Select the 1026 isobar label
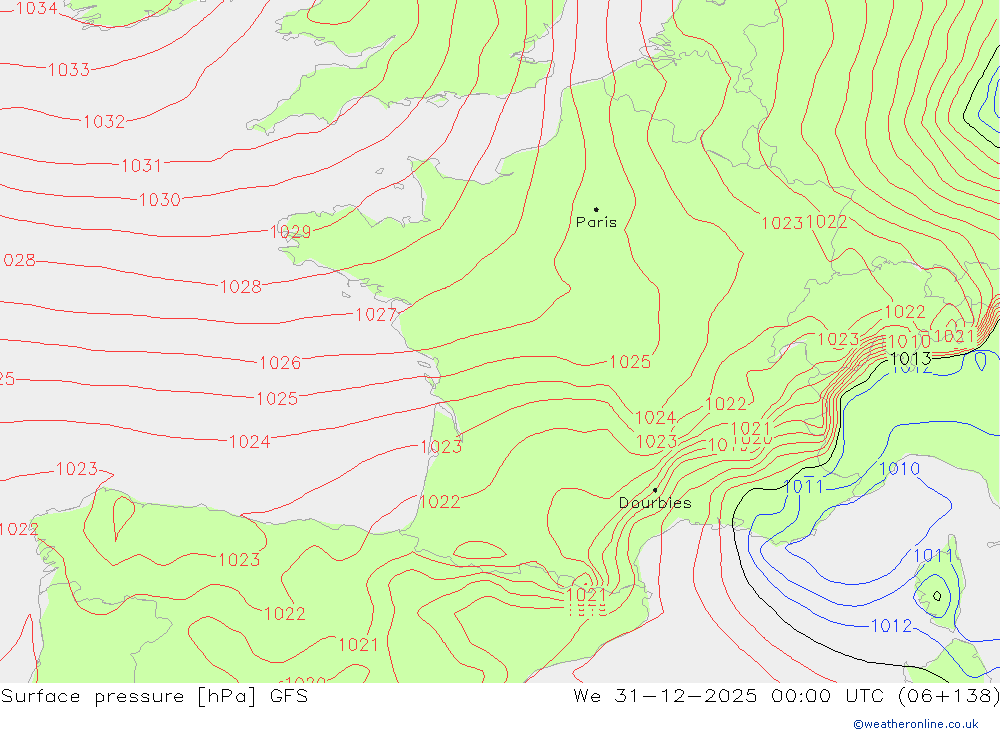 [280, 363]
